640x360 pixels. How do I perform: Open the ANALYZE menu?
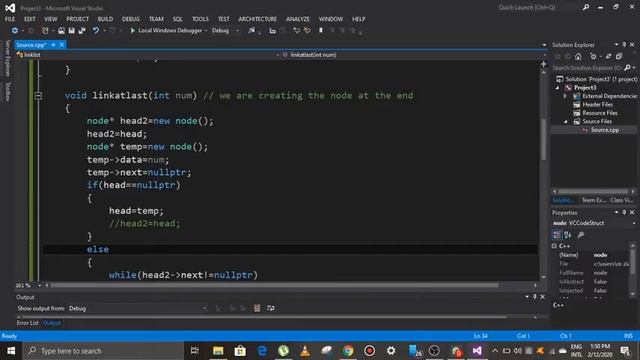point(298,19)
